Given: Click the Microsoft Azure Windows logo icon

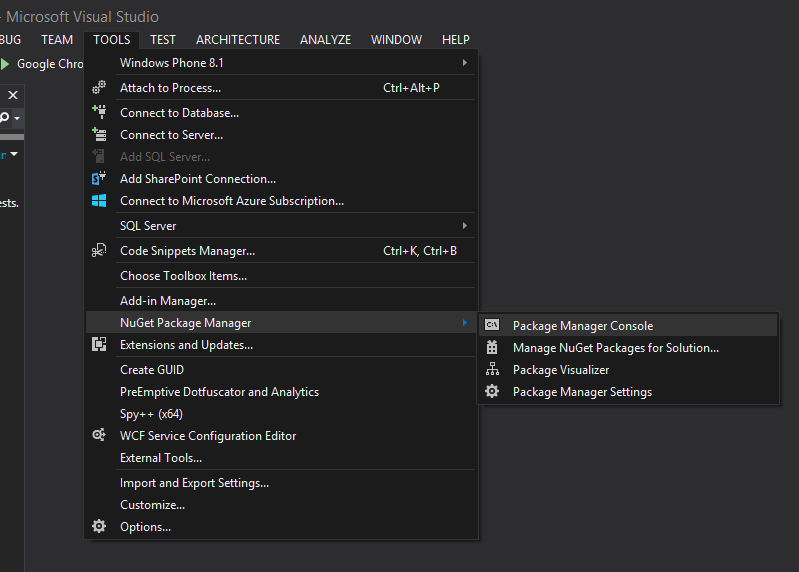Looking at the screenshot, I should pos(99,201).
